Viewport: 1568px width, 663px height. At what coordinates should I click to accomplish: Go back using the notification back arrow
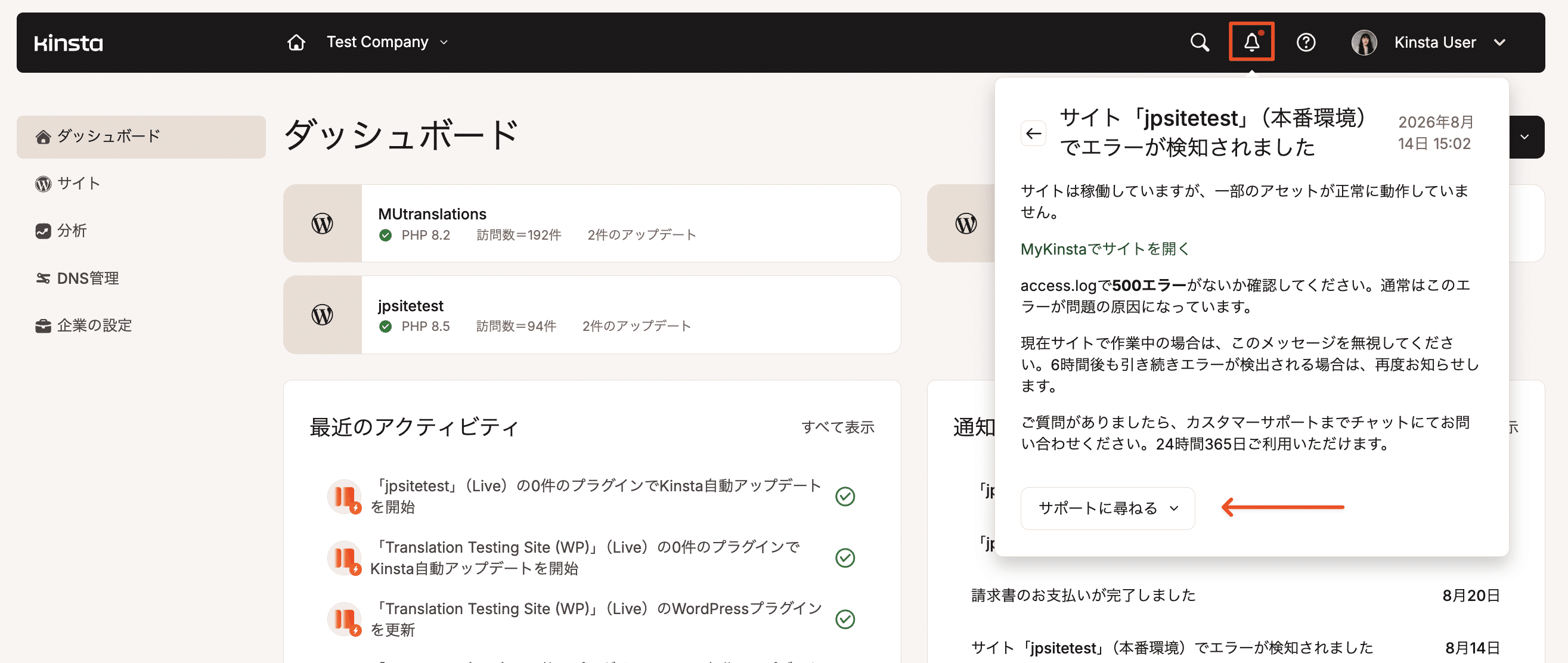coord(1033,134)
